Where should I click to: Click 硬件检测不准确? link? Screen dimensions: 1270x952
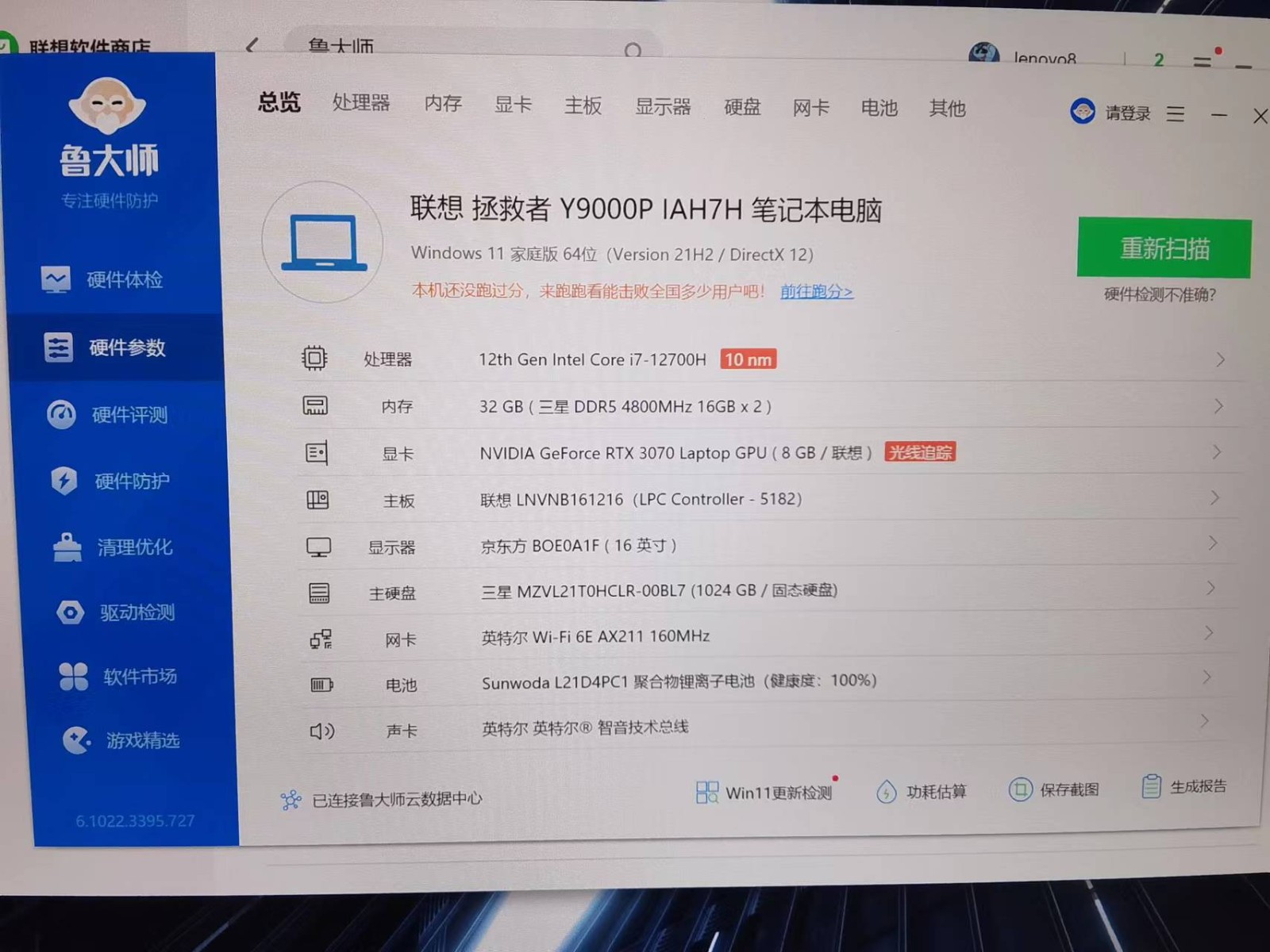point(1160,294)
